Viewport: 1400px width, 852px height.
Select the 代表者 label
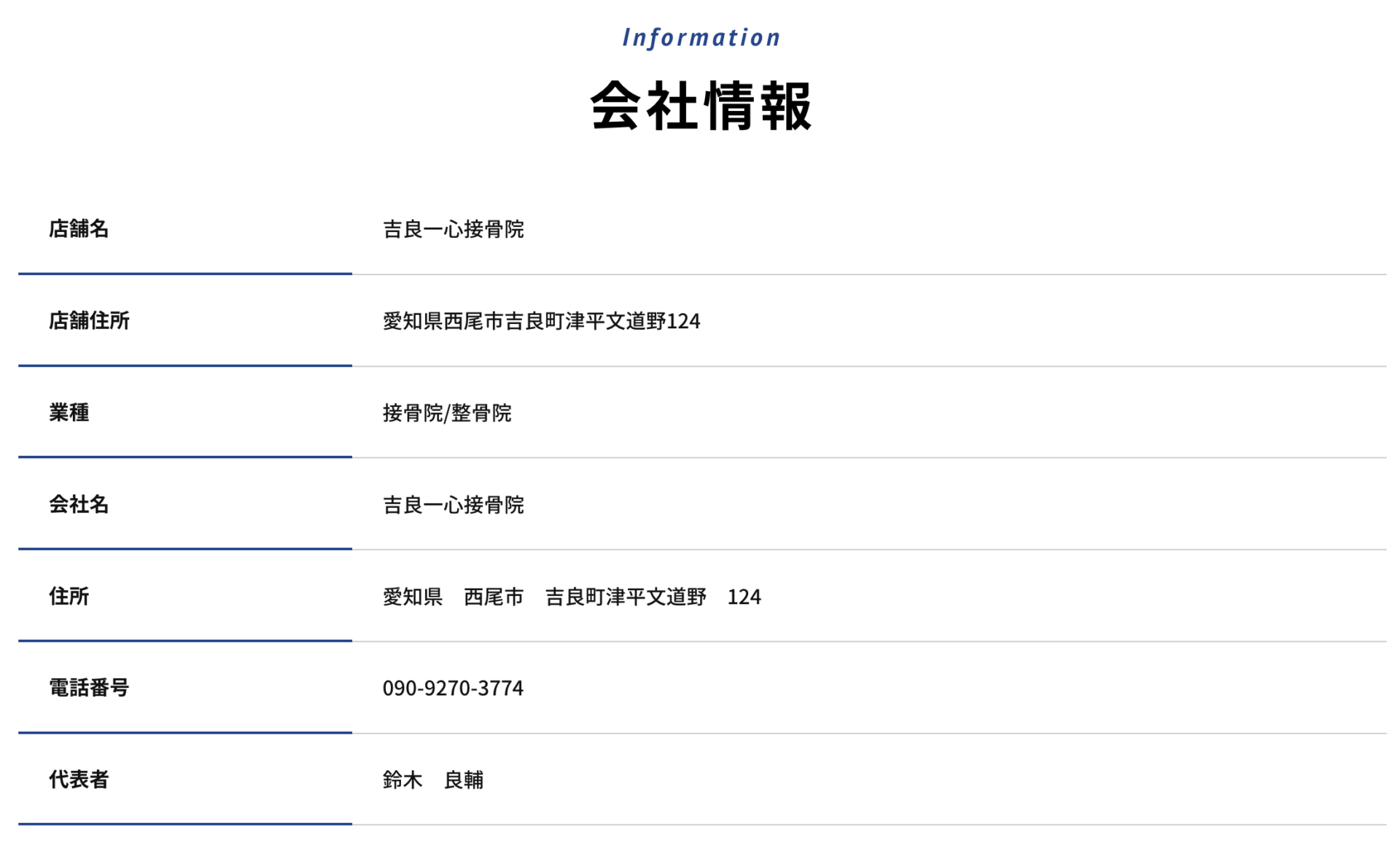79,780
